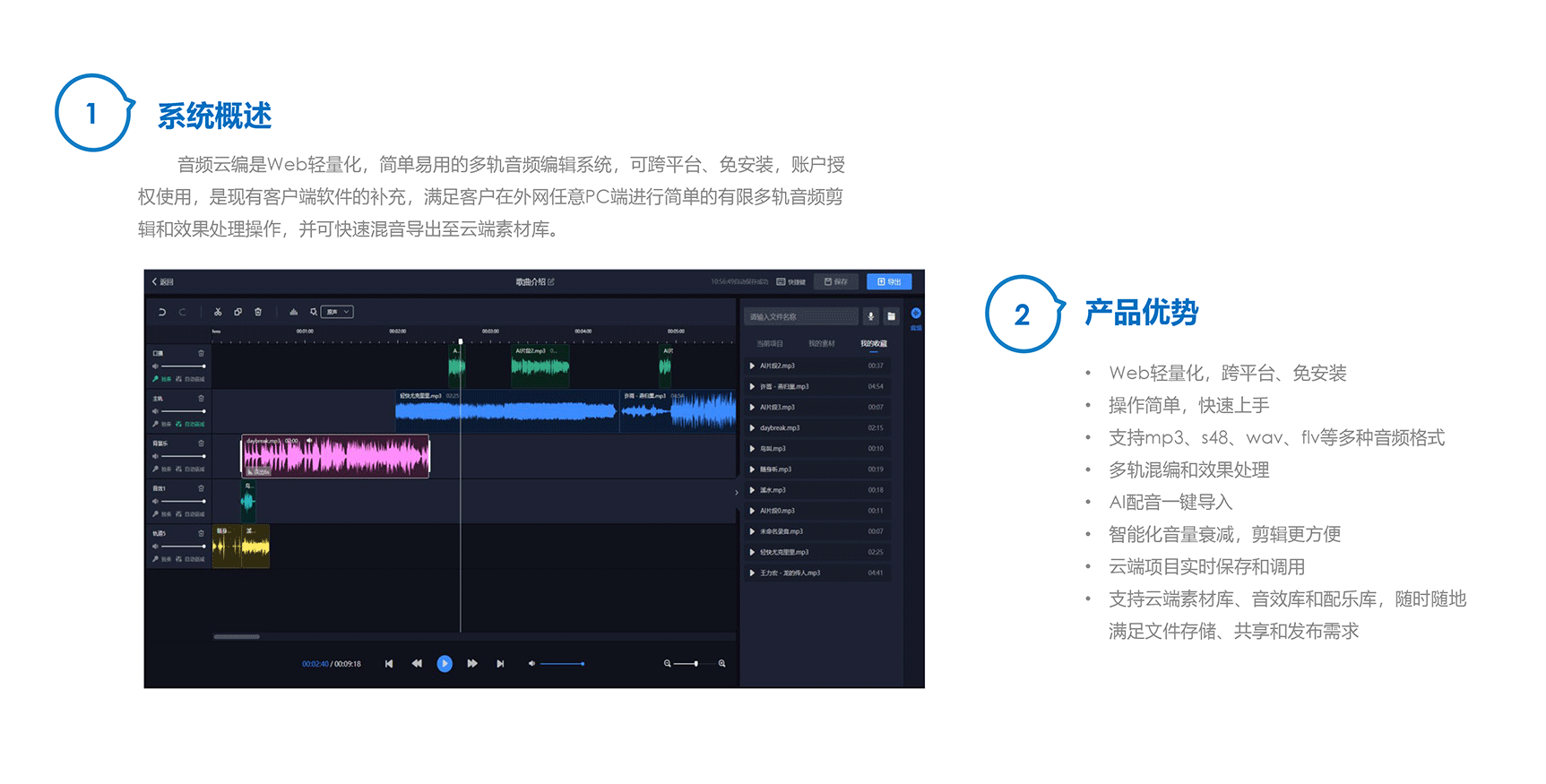The height and width of the screenshot is (784, 1546).
Task: Select the 随身听.mp3 row
Action: (817, 469)
